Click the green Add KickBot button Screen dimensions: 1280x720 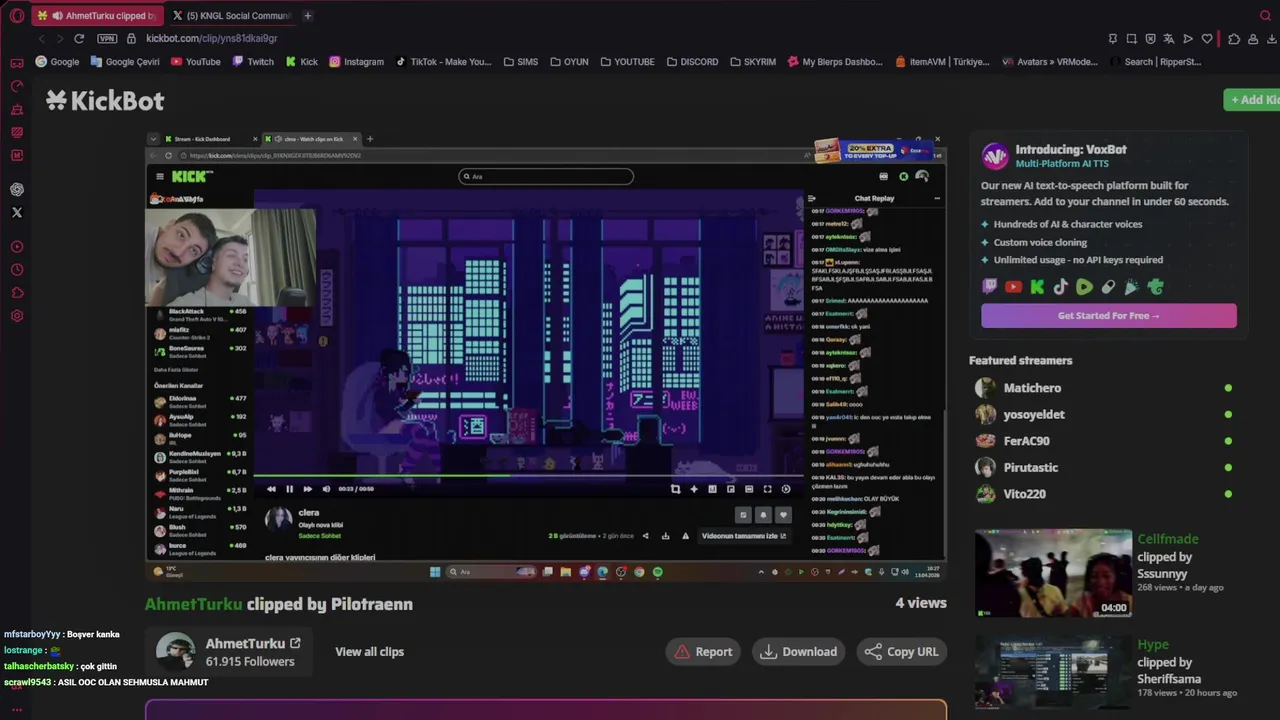point(1252,99)
